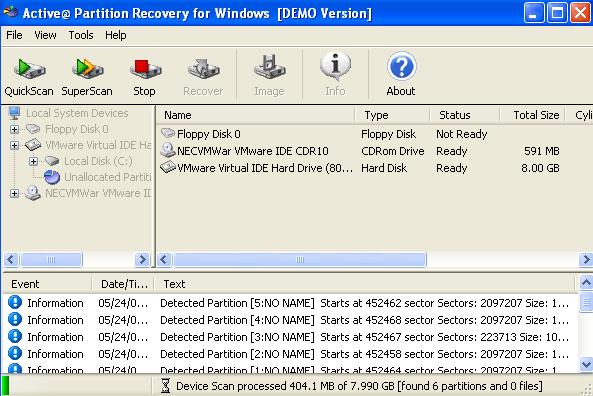The width and height of the screenshot is (593, 396).
Task: Click the green scan progress bar
Action: click(x=6, y=386)
